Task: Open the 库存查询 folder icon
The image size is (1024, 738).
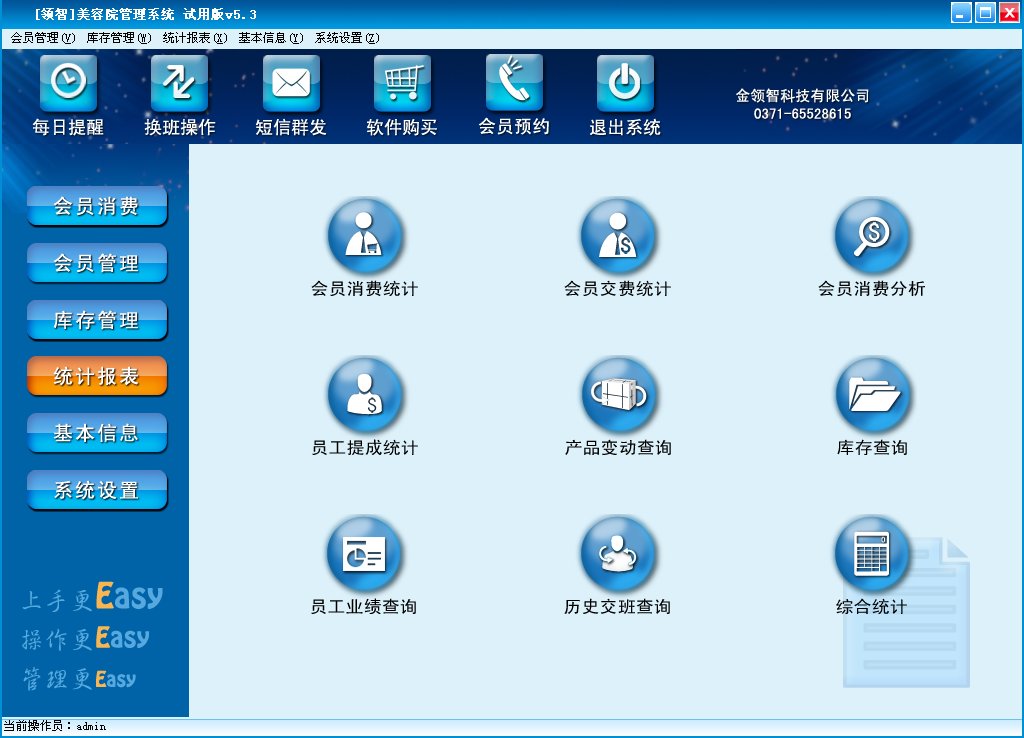Action: (x=872, y=396)
